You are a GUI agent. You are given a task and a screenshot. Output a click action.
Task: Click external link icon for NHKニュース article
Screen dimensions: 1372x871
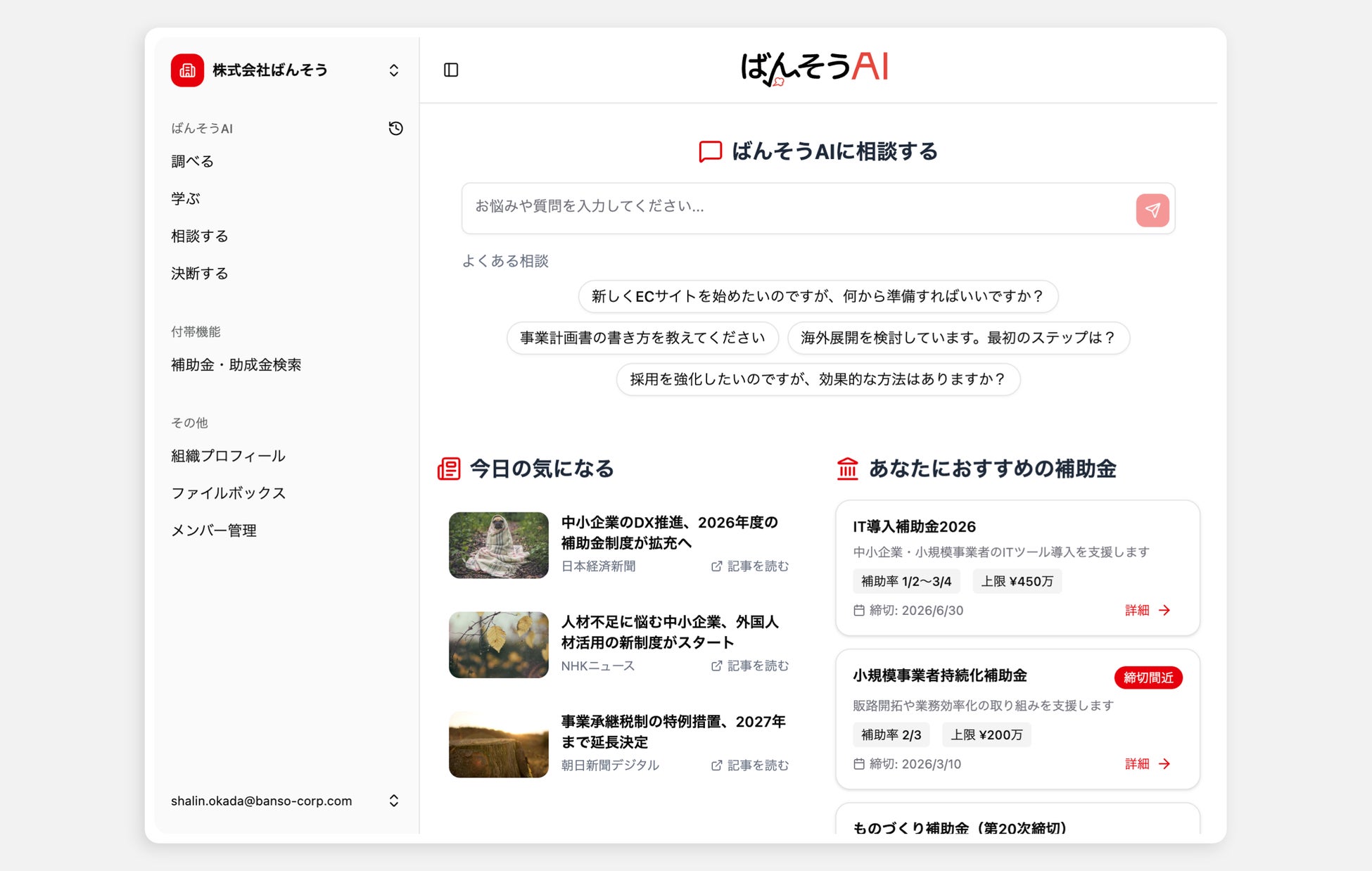tap(716, 666)
